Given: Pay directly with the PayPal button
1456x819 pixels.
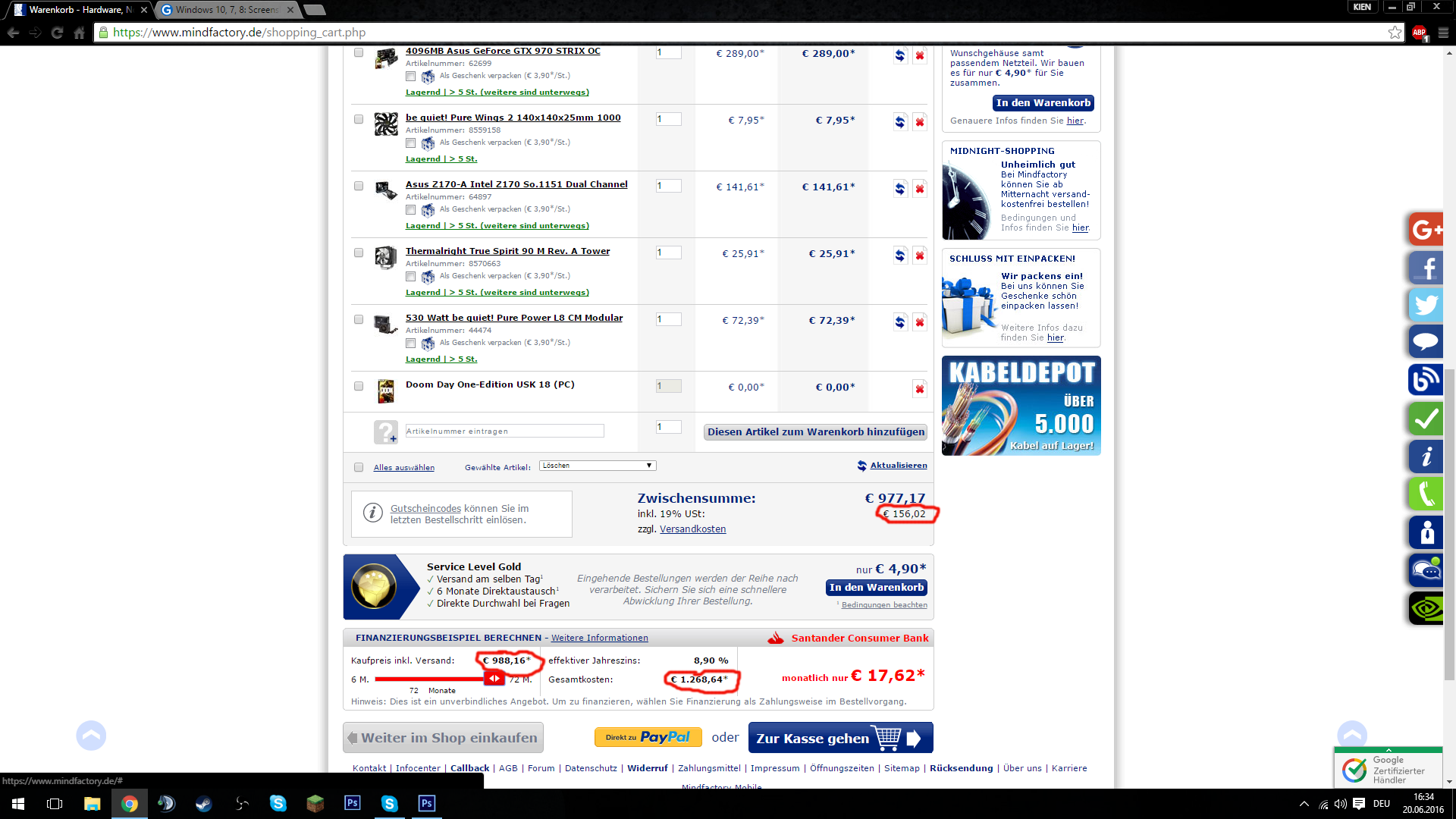Looking at the screenshot, I should pos(648,737).
